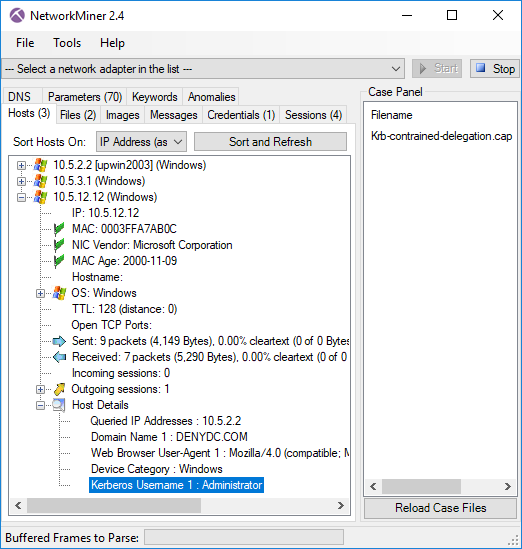The height and width of the screenshot is (549, 522).
Task: Open the File menu
Action: (25, 43)
